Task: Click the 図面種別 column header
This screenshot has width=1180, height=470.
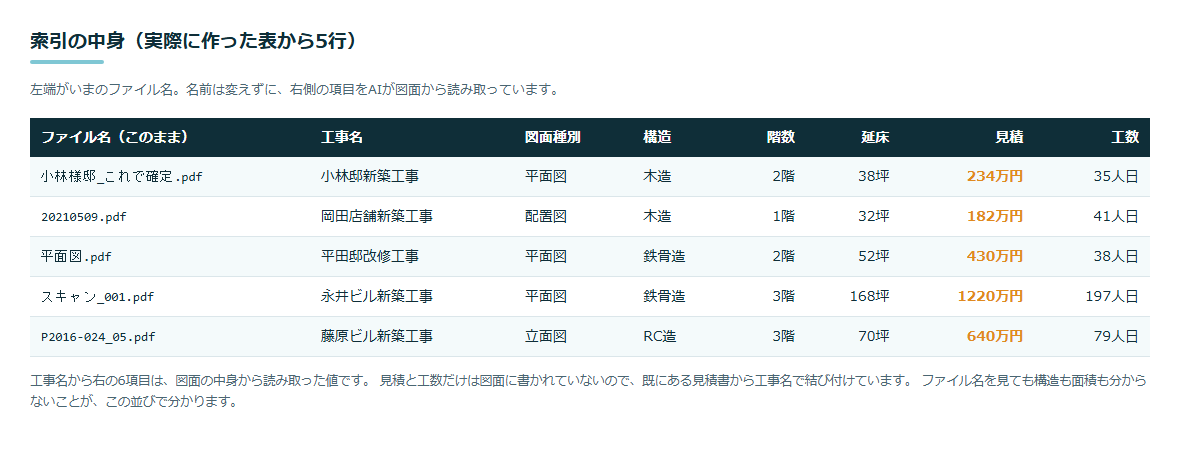Action: point(552,138)
